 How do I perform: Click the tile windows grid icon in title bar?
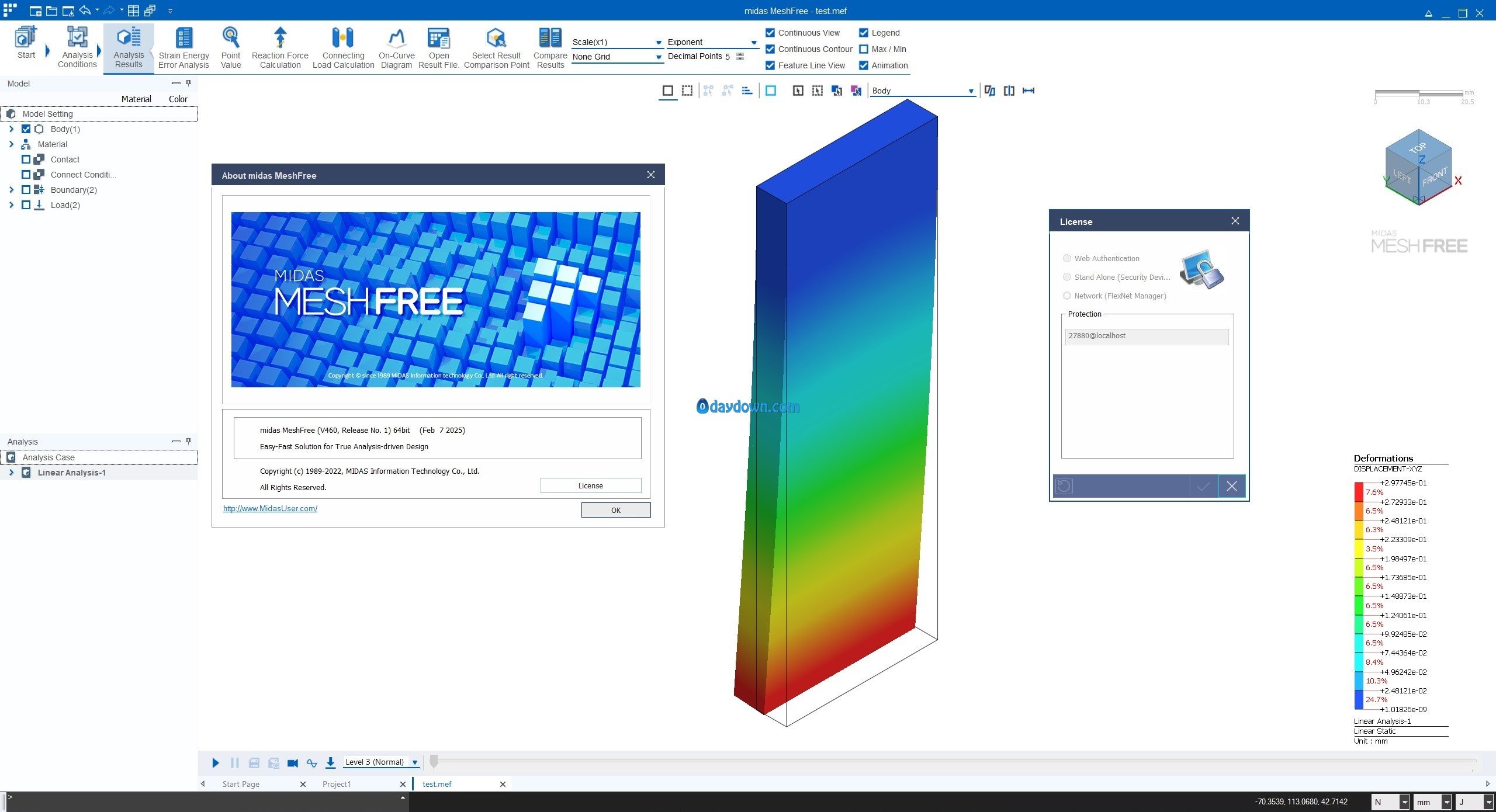tap(133, 11)
